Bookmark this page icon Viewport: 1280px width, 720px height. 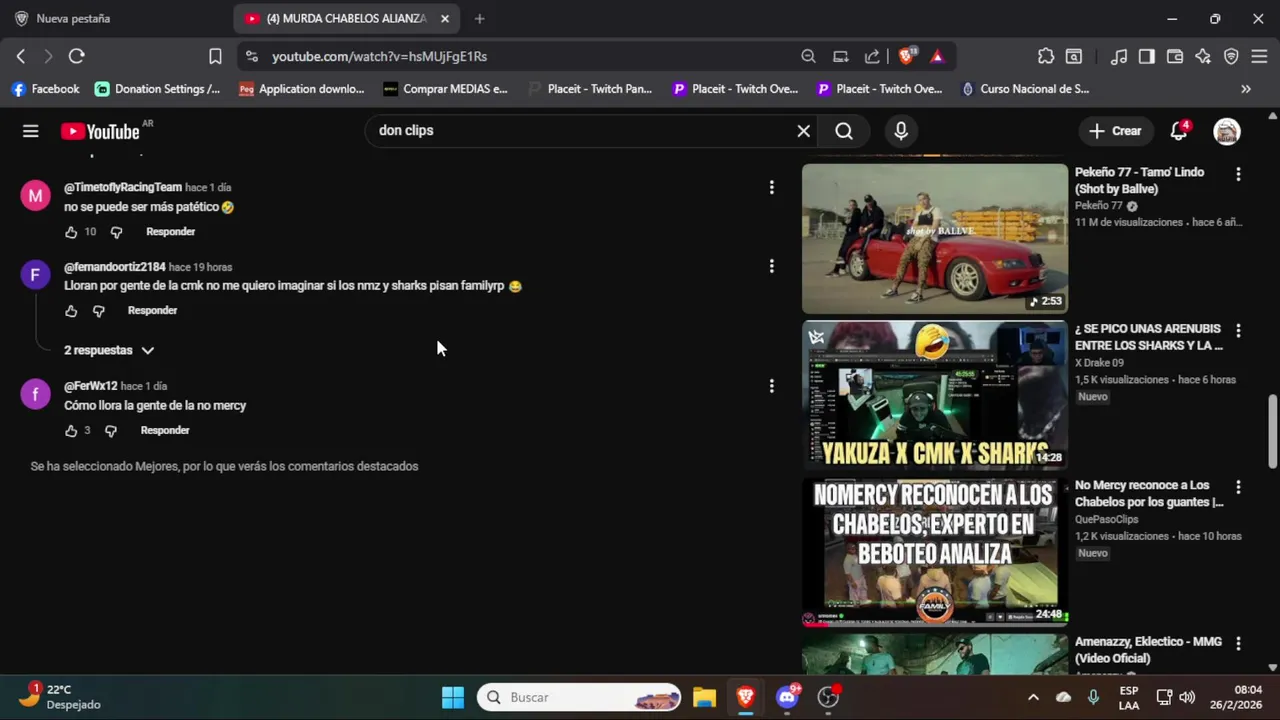pyautogui.click(x=215, y=56)
